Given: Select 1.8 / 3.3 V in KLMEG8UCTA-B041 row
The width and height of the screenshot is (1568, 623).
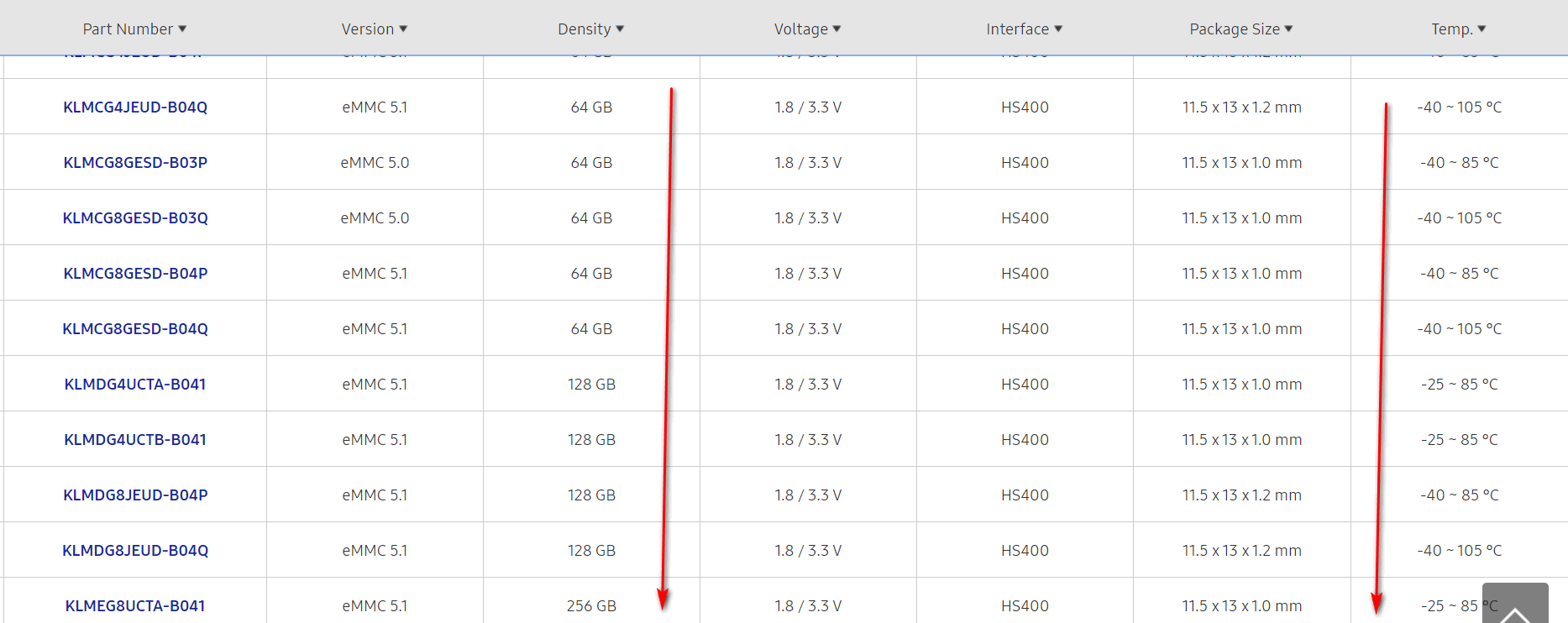Looking at the screenshot, I should (808, 606).
